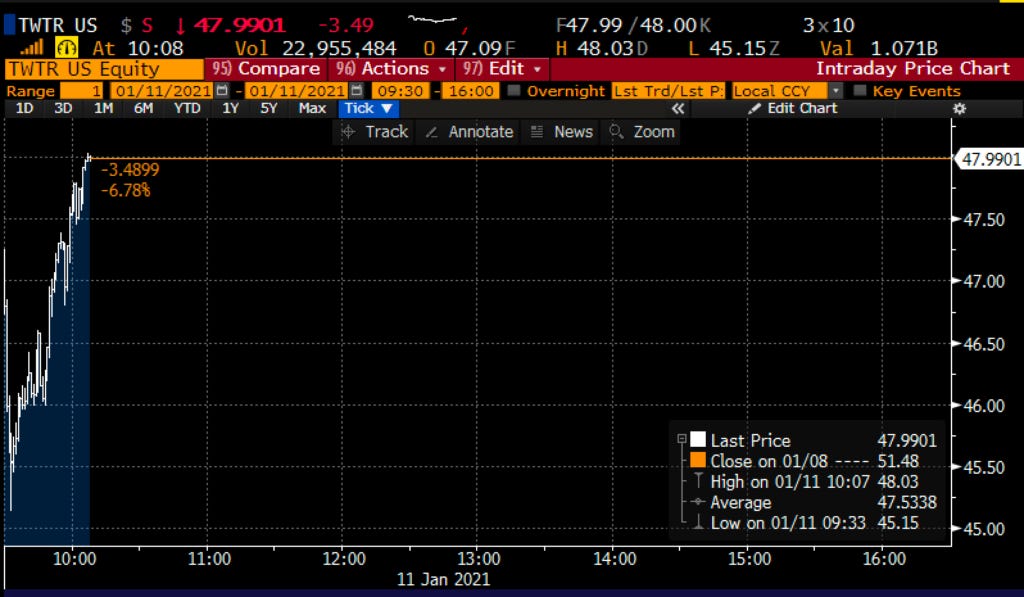Image resolution: width=1024 pixels, height=597 pixels.
Task: Open the News overlay tool
Action: 562,132
